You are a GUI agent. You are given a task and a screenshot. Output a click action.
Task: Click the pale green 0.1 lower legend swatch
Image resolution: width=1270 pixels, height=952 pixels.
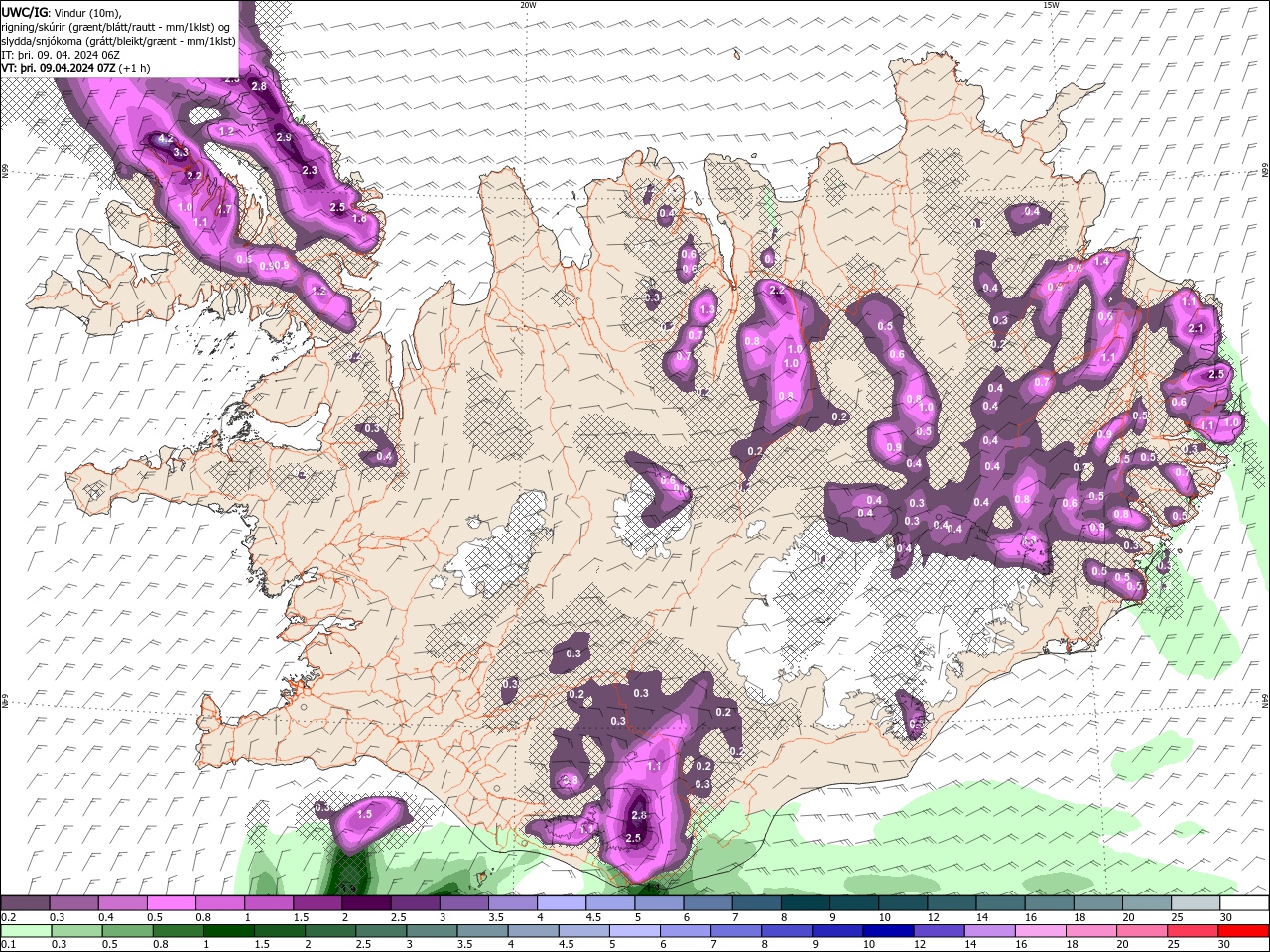click(25, 931)
